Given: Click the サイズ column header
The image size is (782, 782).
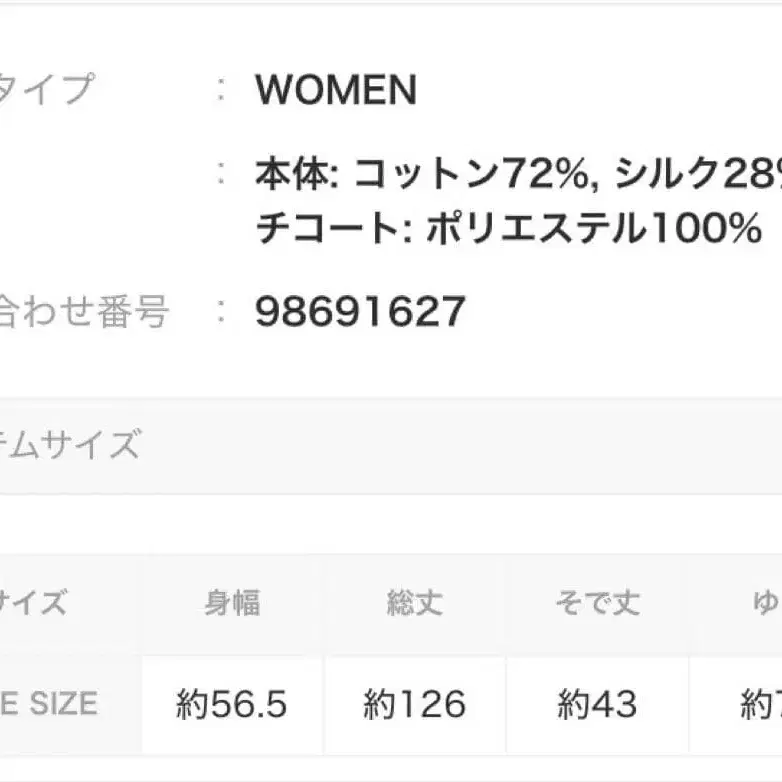Looking at the screenshot, I should (x=34, y=603).
